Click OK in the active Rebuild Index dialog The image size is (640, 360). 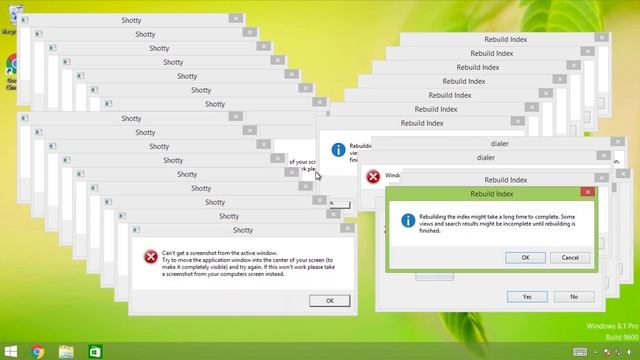525,258
